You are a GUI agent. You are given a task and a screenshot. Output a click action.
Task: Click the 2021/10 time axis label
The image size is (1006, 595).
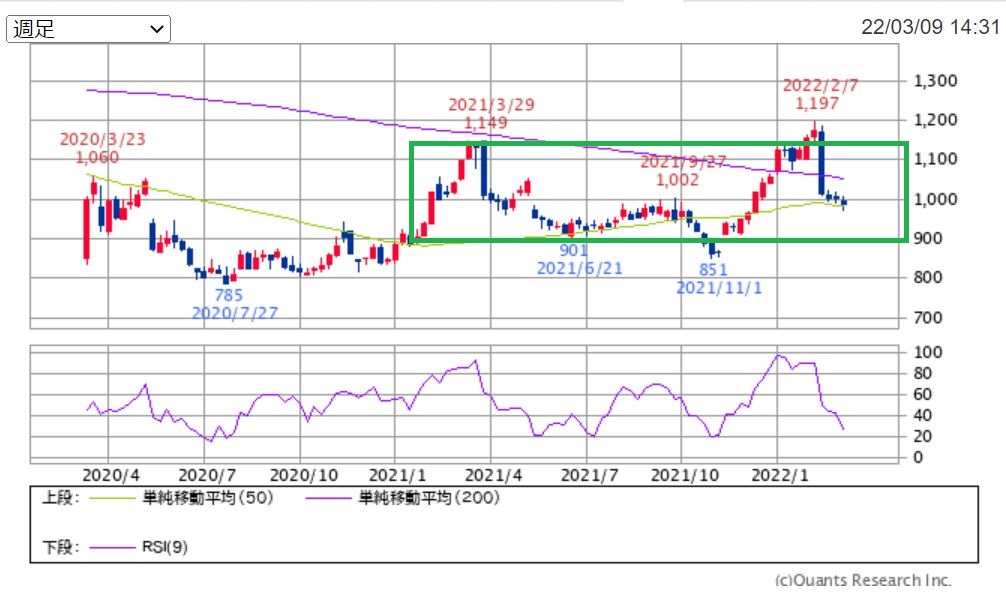(x=685, y=476)
